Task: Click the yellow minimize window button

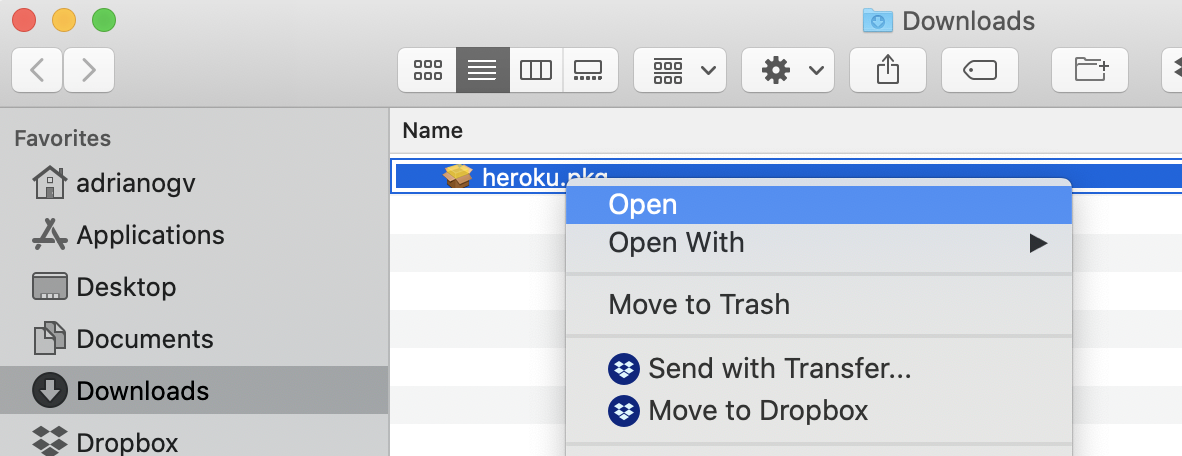Action: [x=64, y=20]
